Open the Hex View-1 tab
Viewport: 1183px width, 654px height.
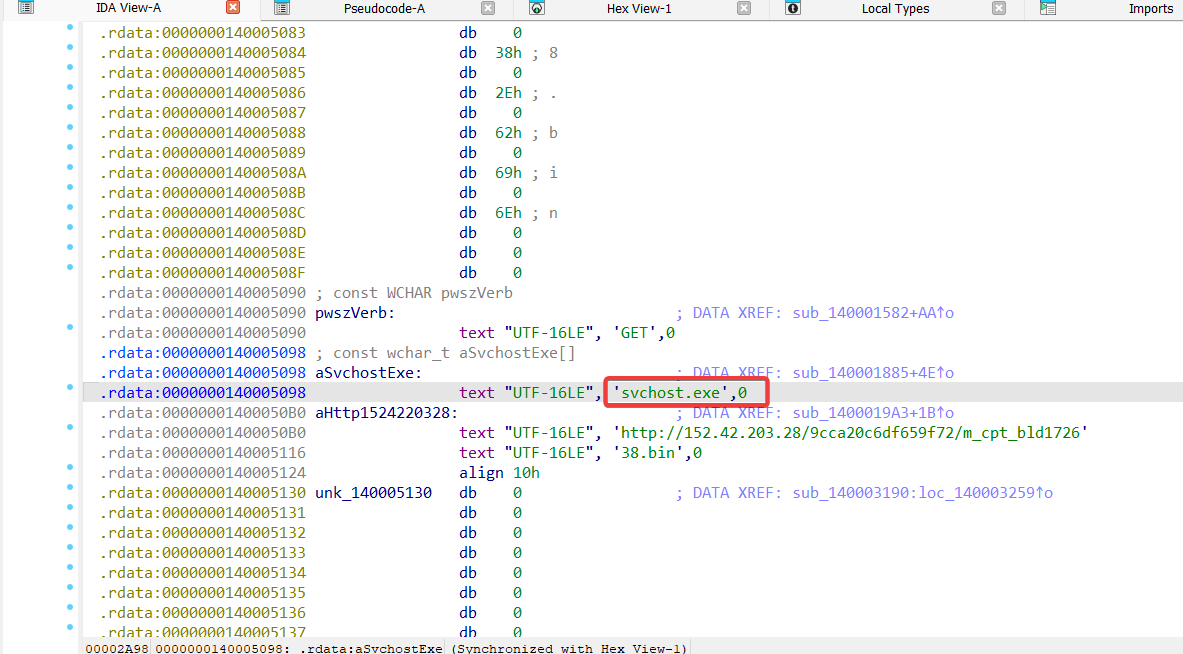click(638, 8)
